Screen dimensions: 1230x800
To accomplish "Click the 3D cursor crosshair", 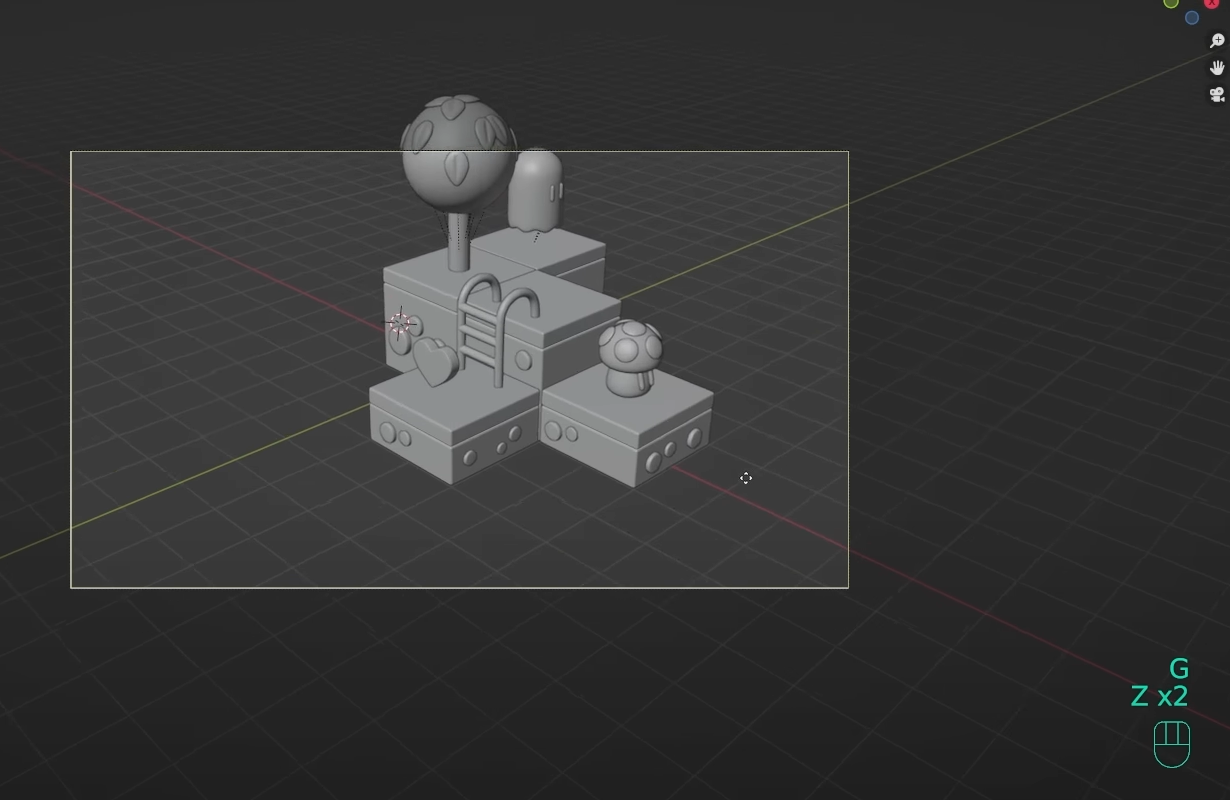I will tap(400, 323).
